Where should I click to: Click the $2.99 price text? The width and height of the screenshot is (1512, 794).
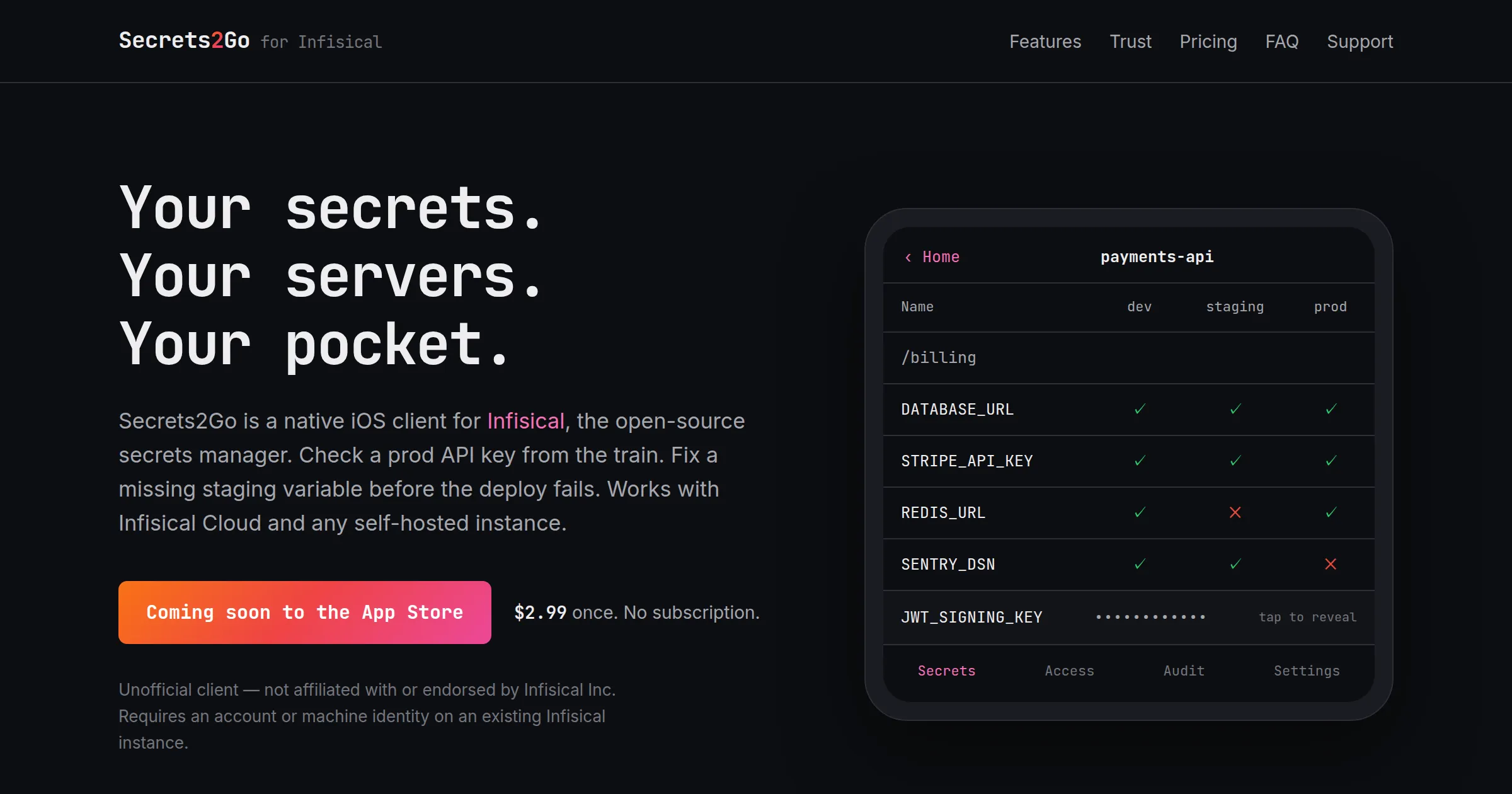coord(540,613)
